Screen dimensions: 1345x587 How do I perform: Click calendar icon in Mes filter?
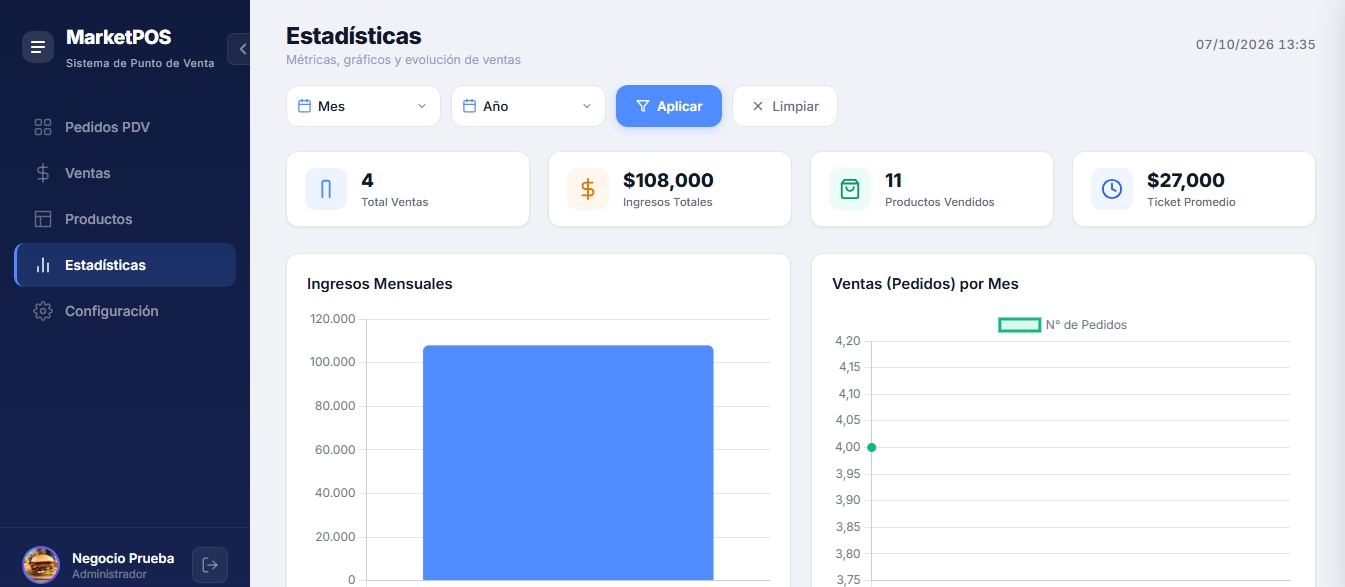[x=304, y=106]
